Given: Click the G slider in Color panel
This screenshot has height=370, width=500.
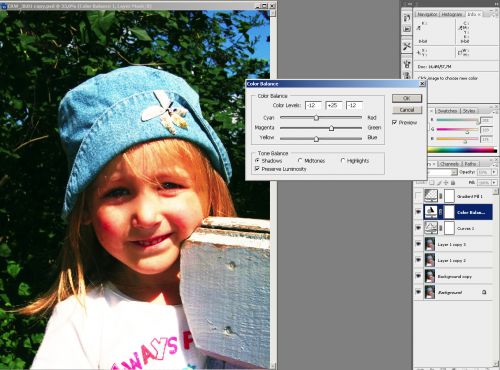Looking at the screenshot, I should pyautogui.click(x=457, y=130).
